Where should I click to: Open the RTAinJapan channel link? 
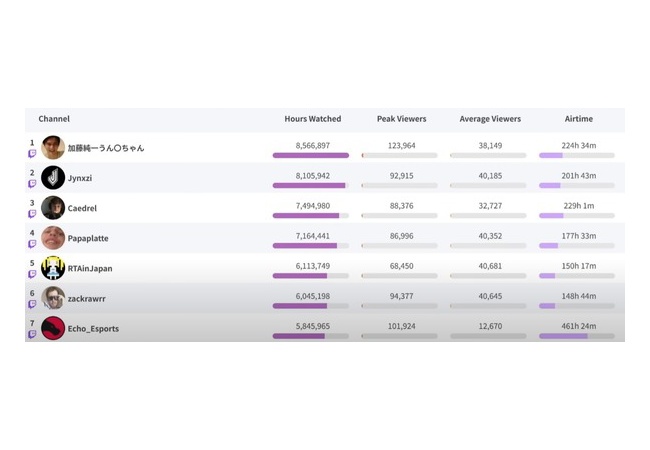(x=90, y=269)
